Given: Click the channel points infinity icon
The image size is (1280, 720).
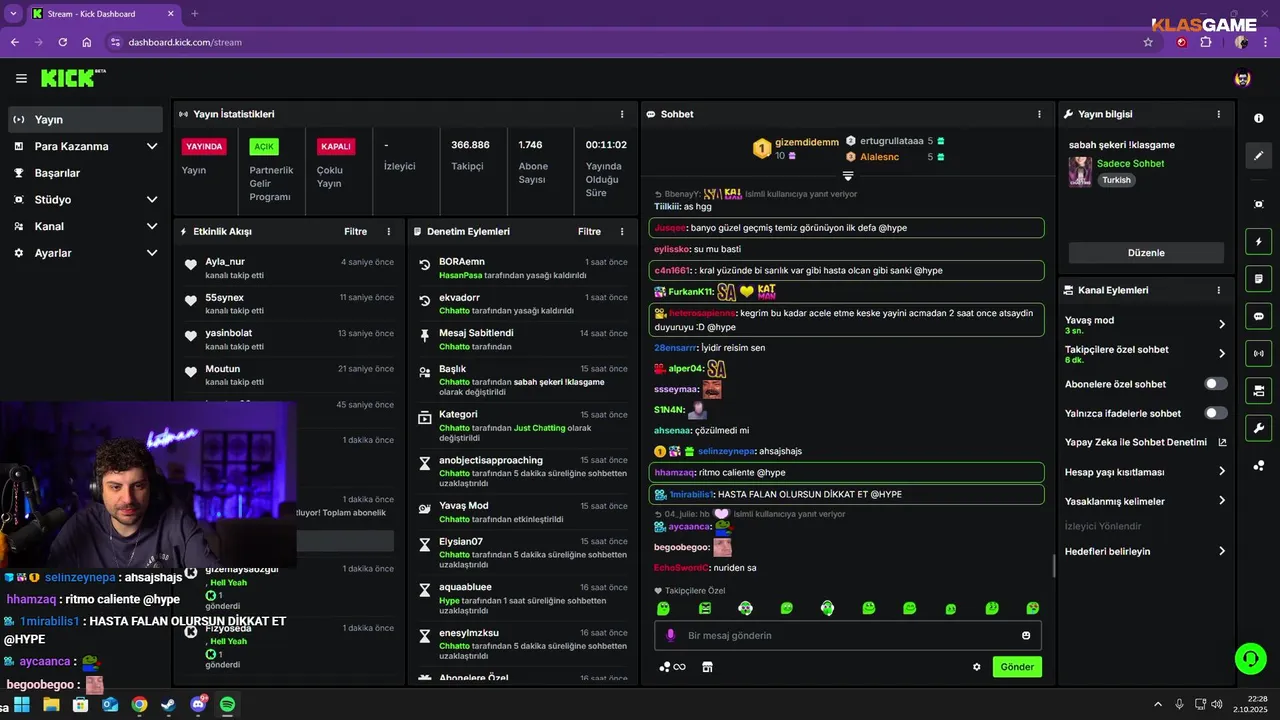Looking at the screenshot, I should [672, 667].
